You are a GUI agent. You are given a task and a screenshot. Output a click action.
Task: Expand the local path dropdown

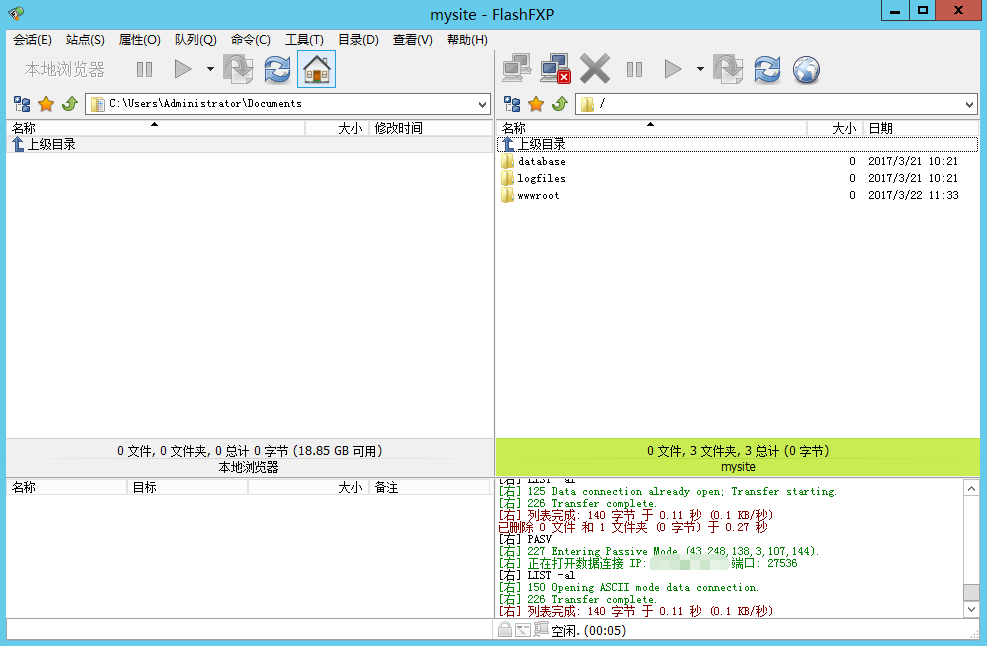(x=482, y=104)
